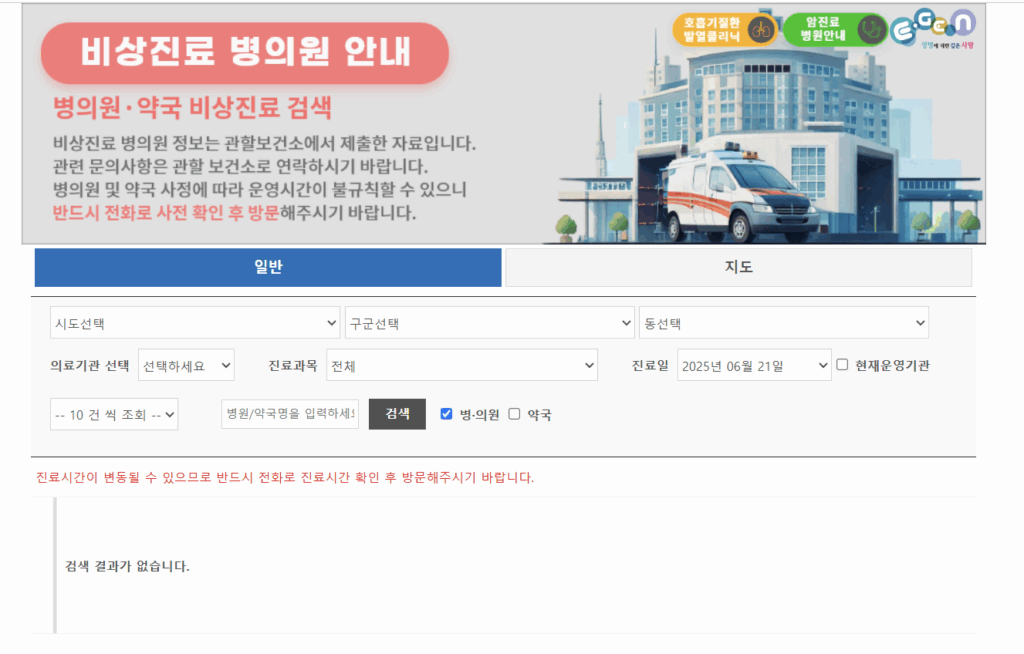Click the 비상진료 병의원 안내 title banner

[x=245, y=53]
